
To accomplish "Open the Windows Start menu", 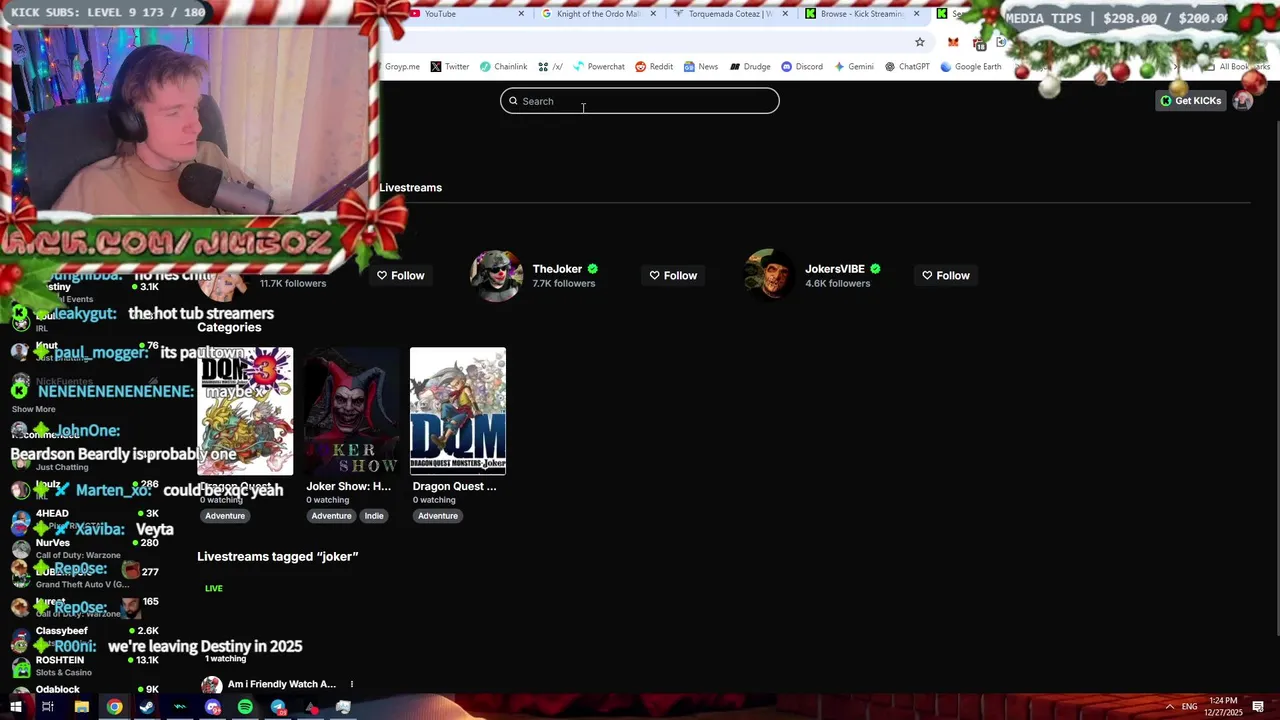I will point(15,707).
